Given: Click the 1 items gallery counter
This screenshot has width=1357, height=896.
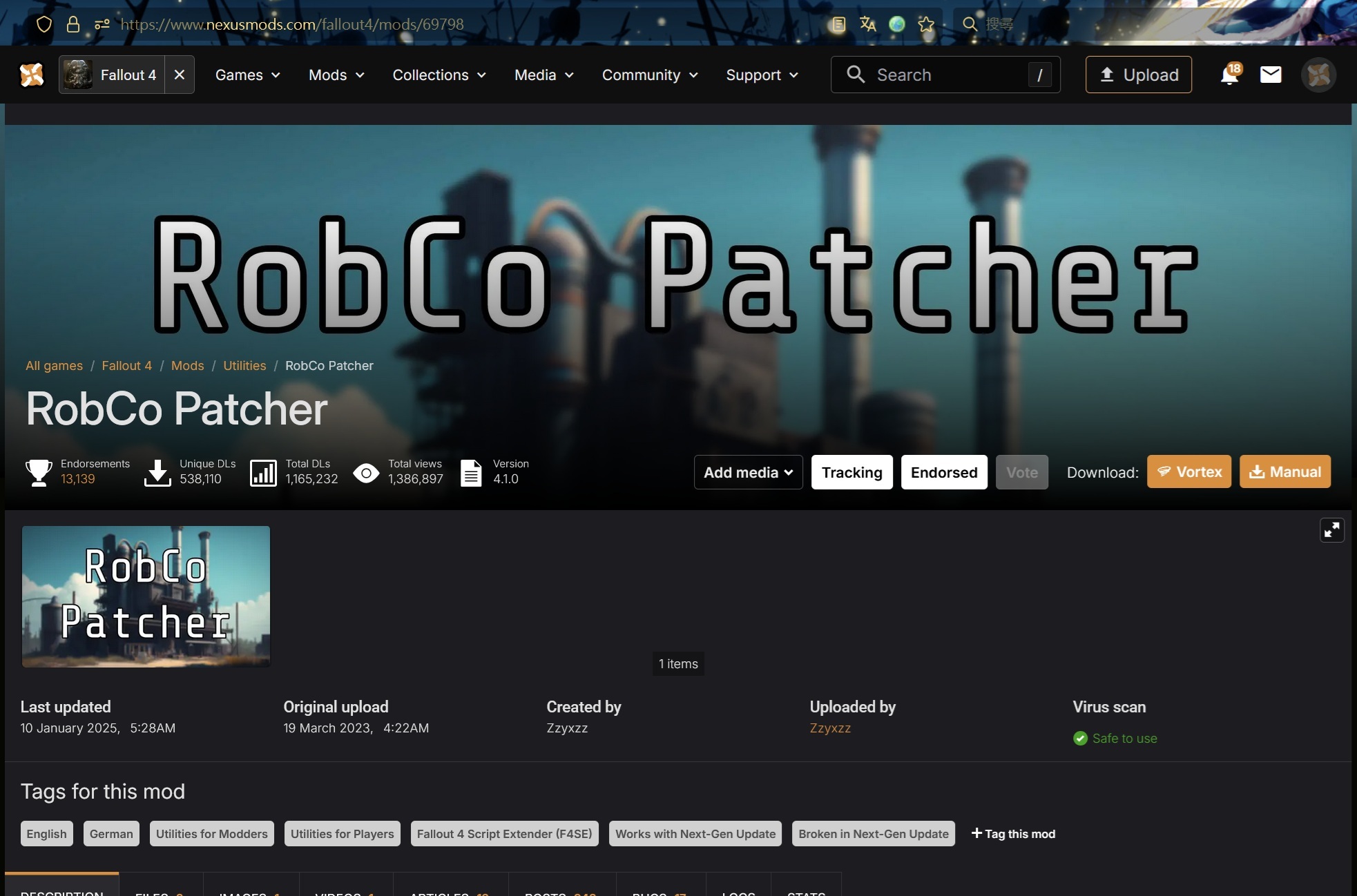Looking at the screenshot, I should click(678, 664).
